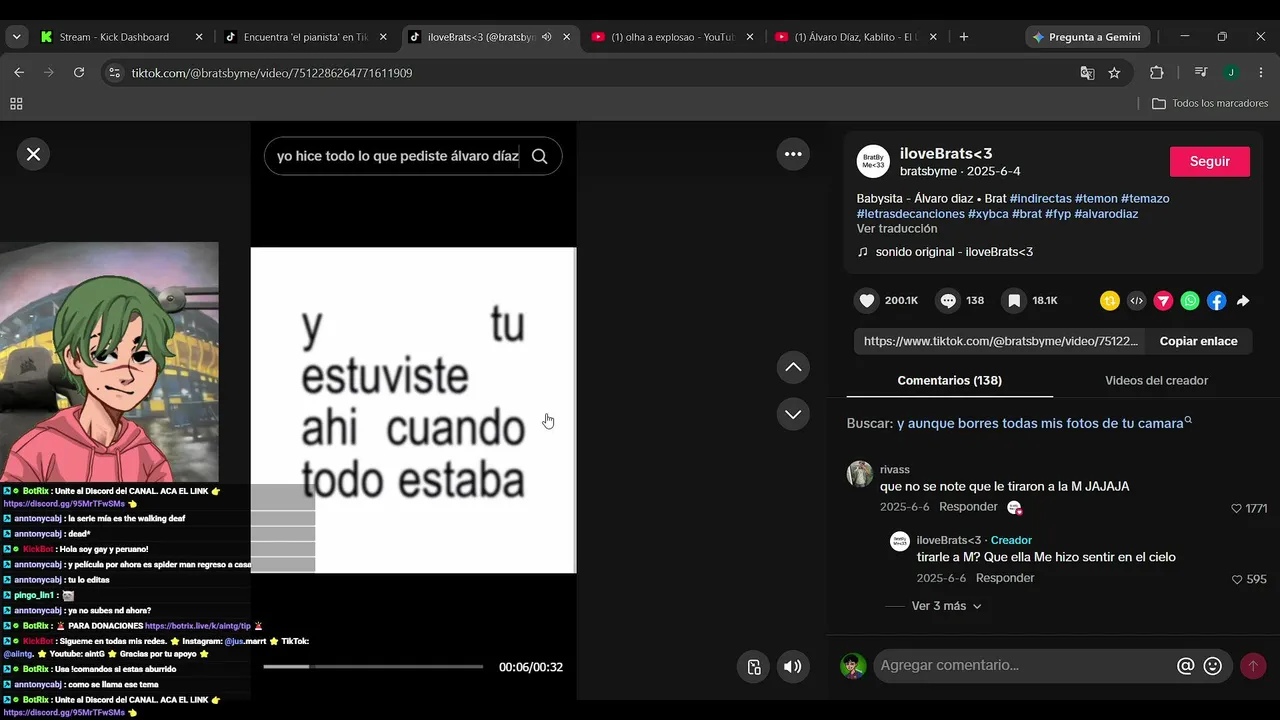Image resolution: width=1280 pixels, height=720 pixels.
Task: Follow iloveBrats<3 with the Seguir button
Action: (1210, 161)
